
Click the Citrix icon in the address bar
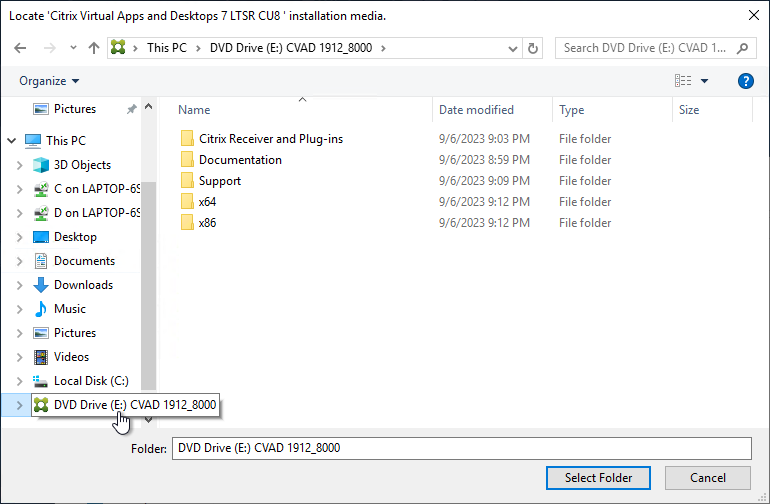coord(118,48)
